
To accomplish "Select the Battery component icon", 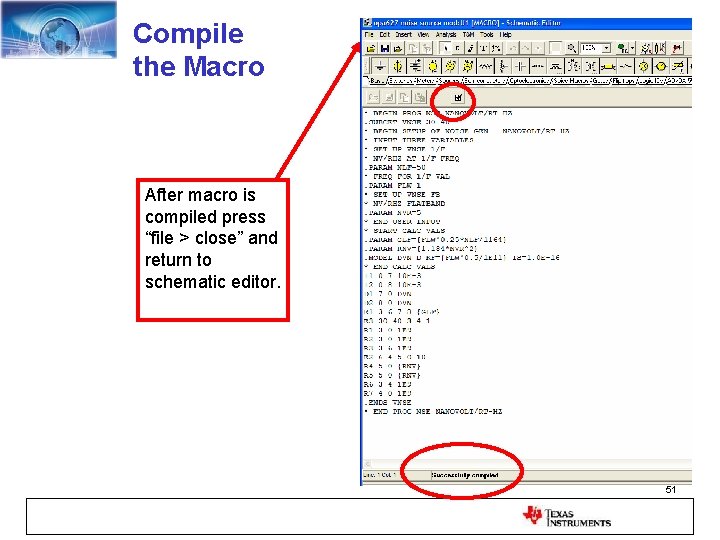I will click(x=415, y=67).
